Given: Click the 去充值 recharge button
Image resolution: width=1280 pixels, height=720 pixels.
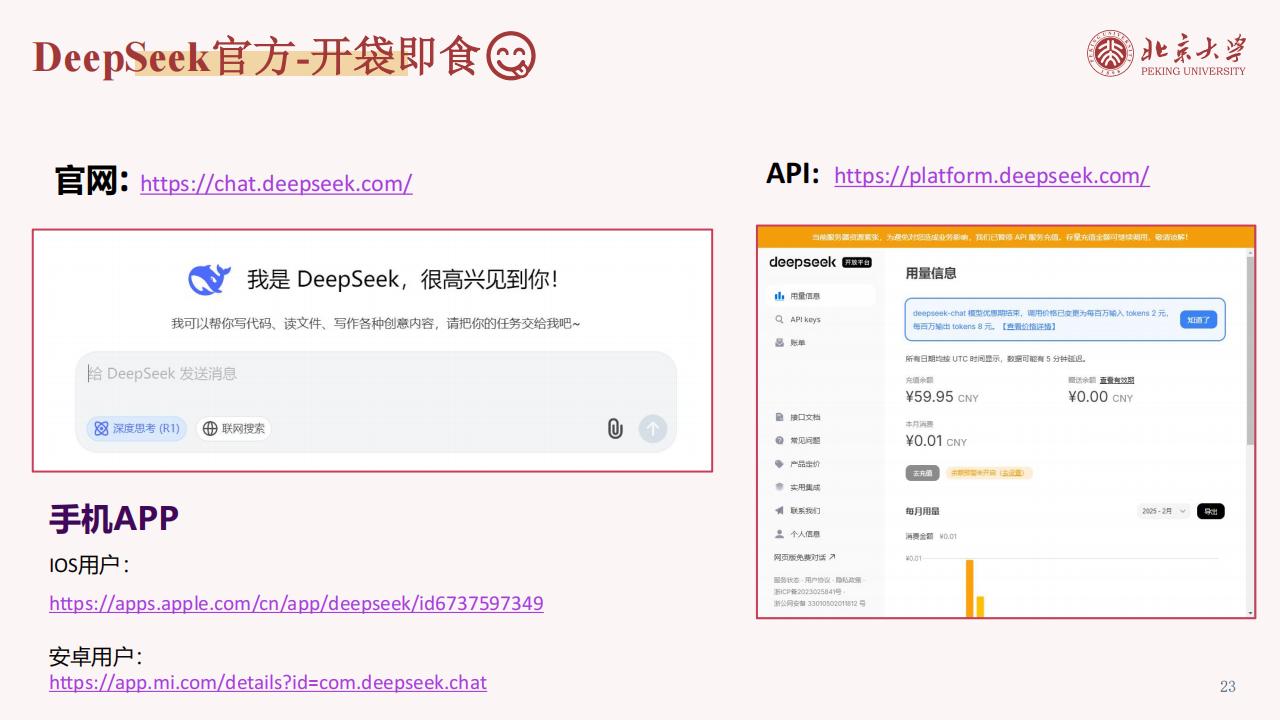Looking at the screenshot, I should tap(921, 472).
